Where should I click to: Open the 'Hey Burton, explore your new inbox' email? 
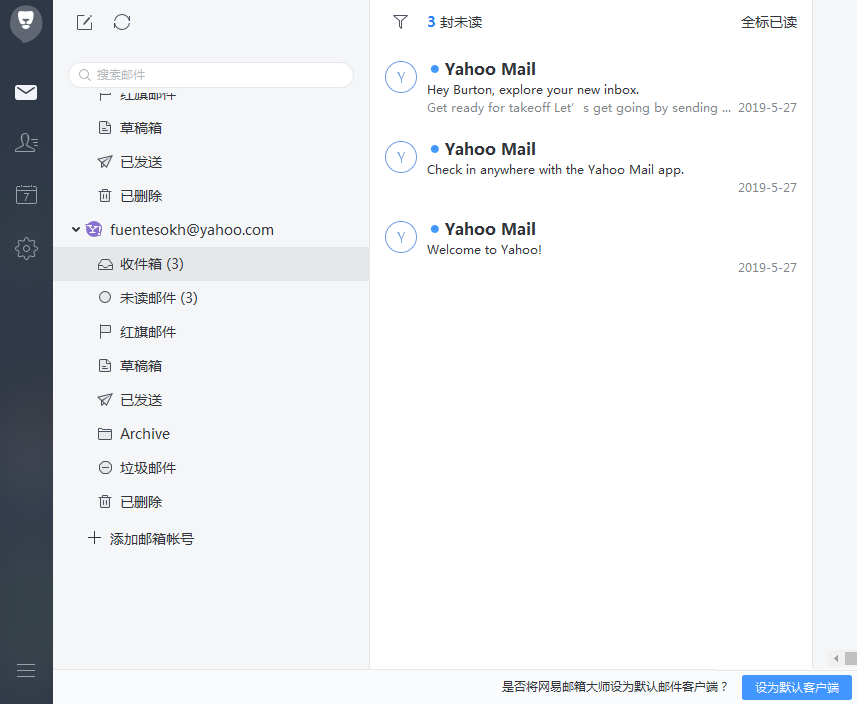click(x=591, y=87)
